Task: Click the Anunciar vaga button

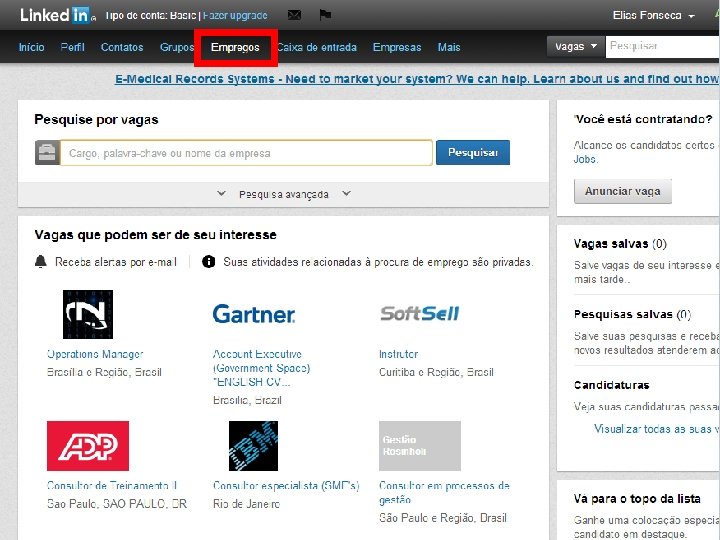Action: pos(623,191)
